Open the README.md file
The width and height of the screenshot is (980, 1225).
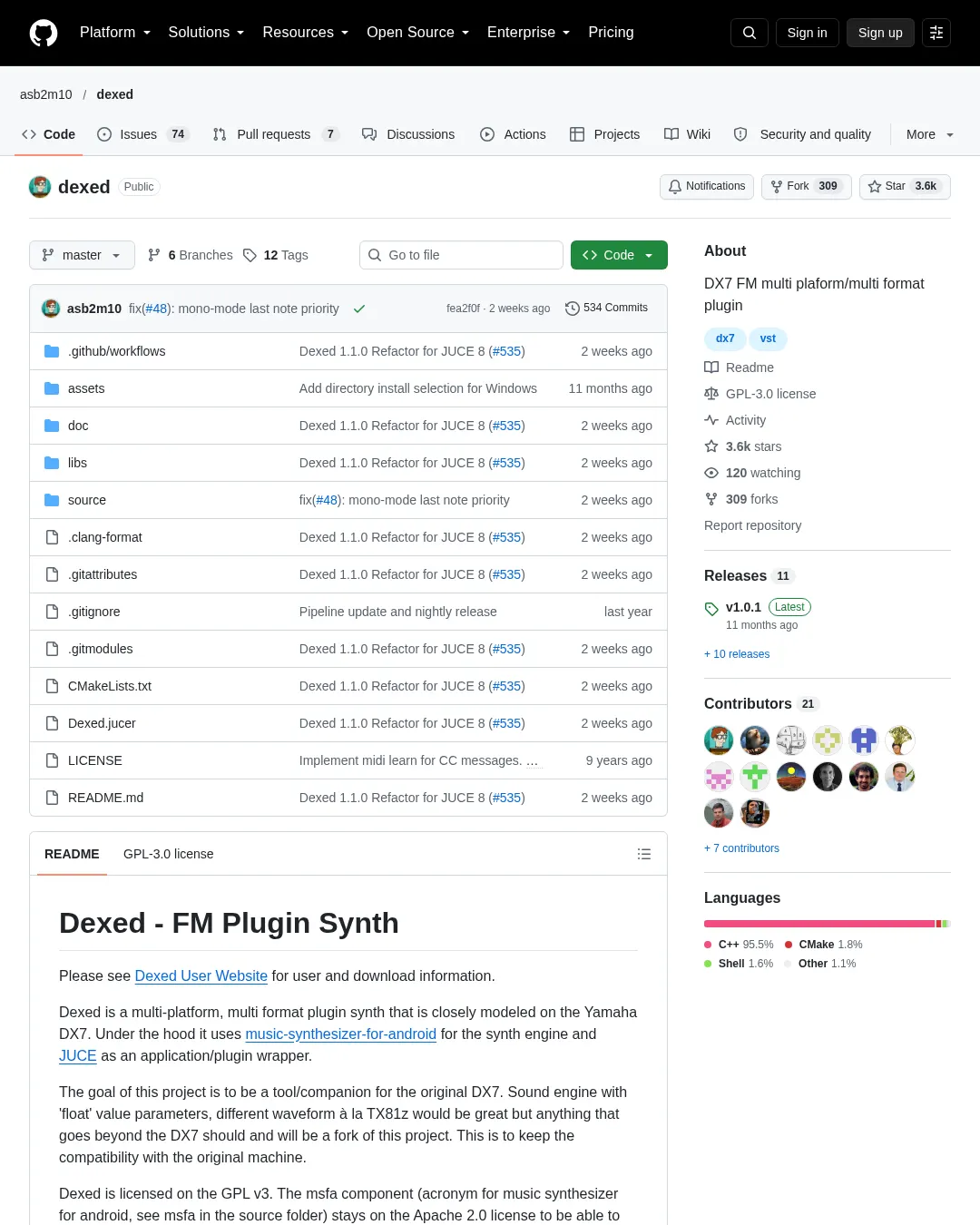tap(105, 798)
